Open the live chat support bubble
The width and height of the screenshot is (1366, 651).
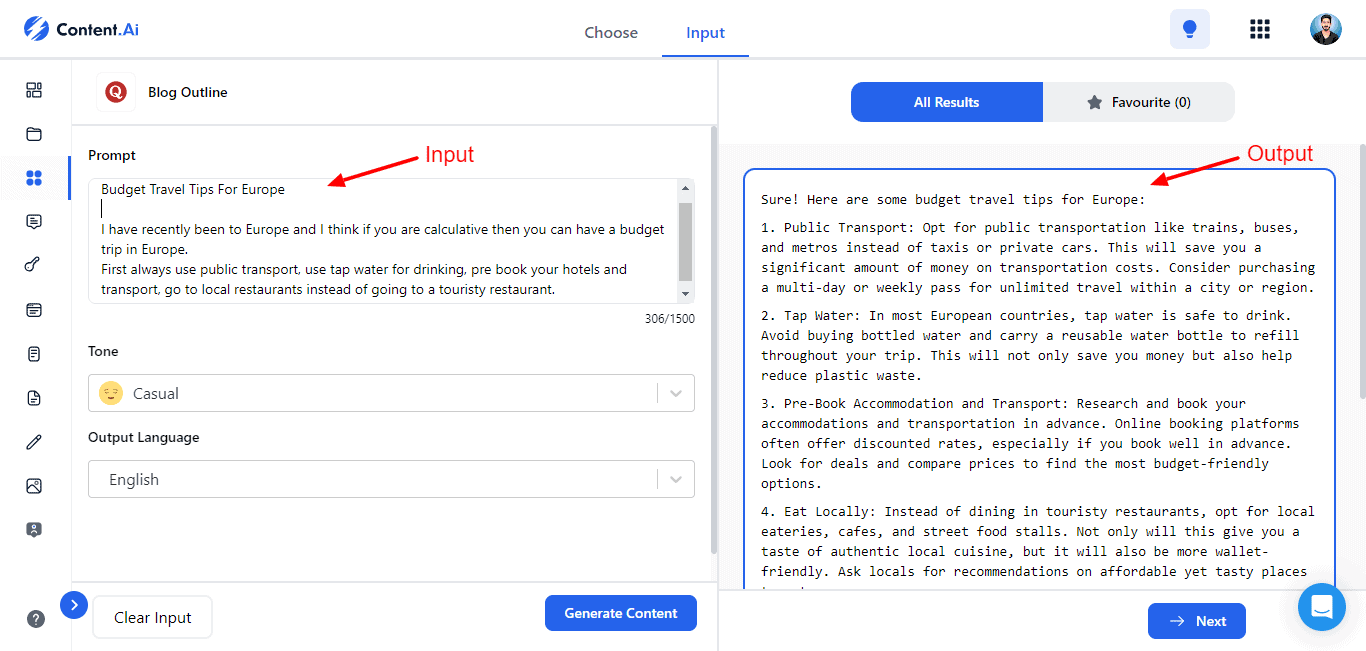coord(1321,606)
